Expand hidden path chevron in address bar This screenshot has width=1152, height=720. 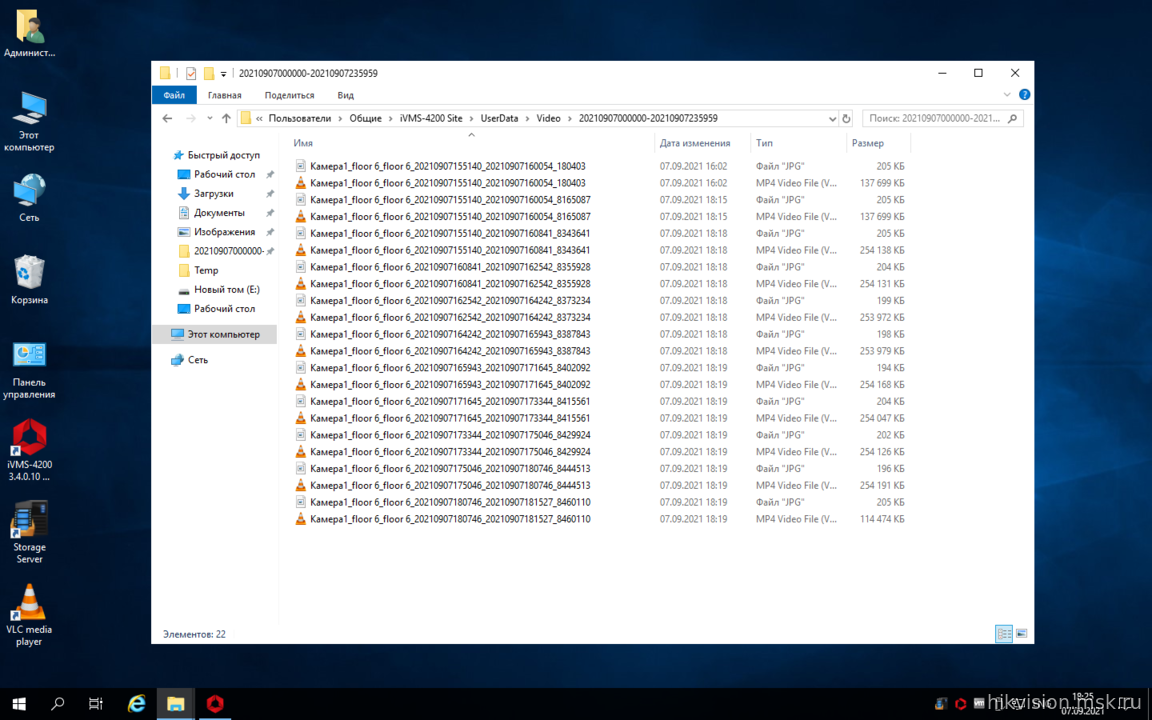(x=259, y=118)
